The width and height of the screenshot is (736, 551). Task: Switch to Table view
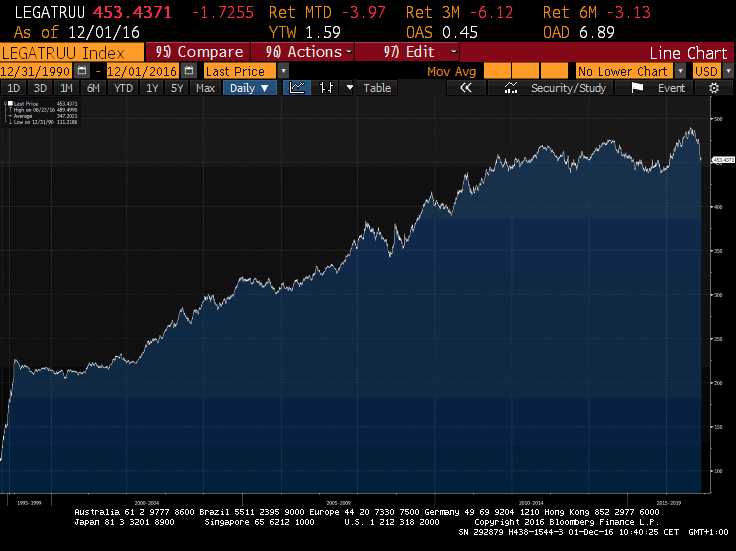(377, 88)
